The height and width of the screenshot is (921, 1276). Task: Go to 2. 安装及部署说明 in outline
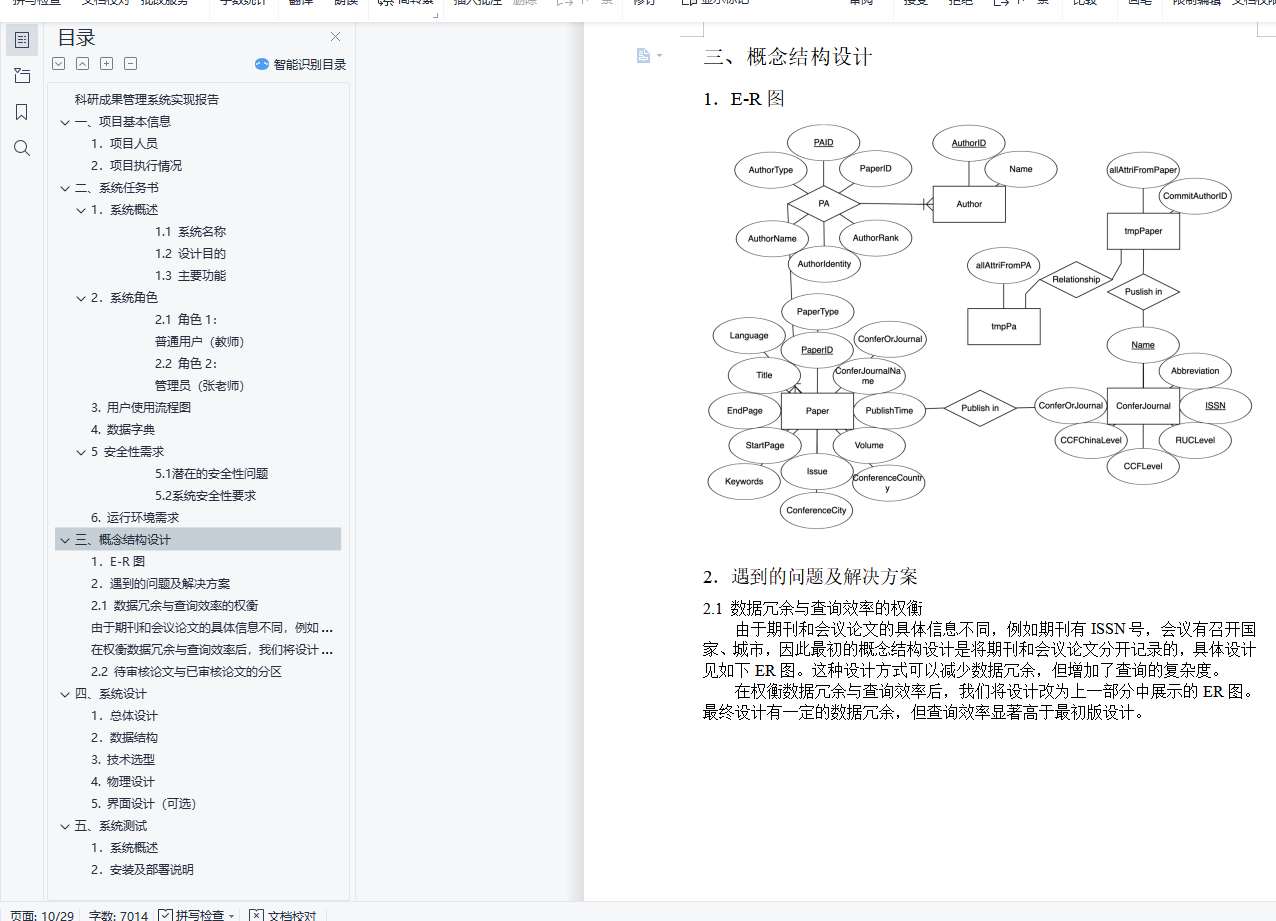142,870
